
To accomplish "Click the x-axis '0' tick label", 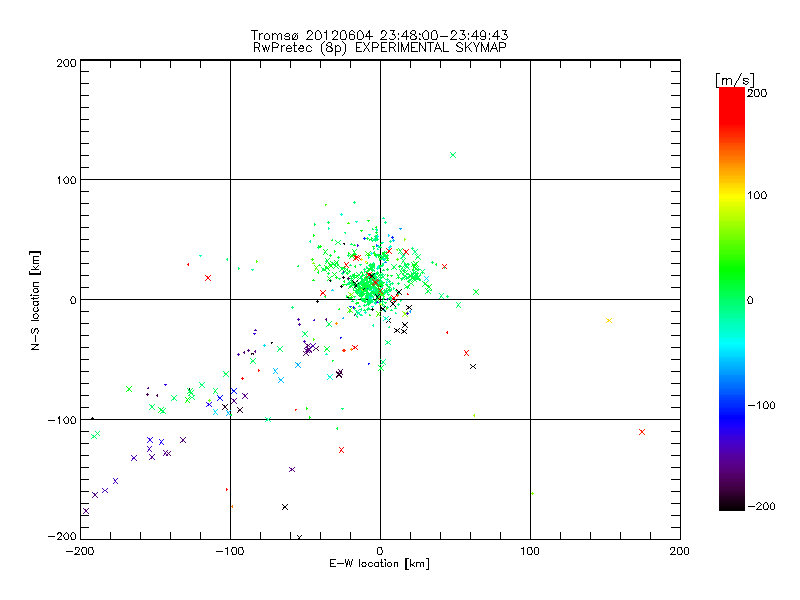I will [380, 551].
